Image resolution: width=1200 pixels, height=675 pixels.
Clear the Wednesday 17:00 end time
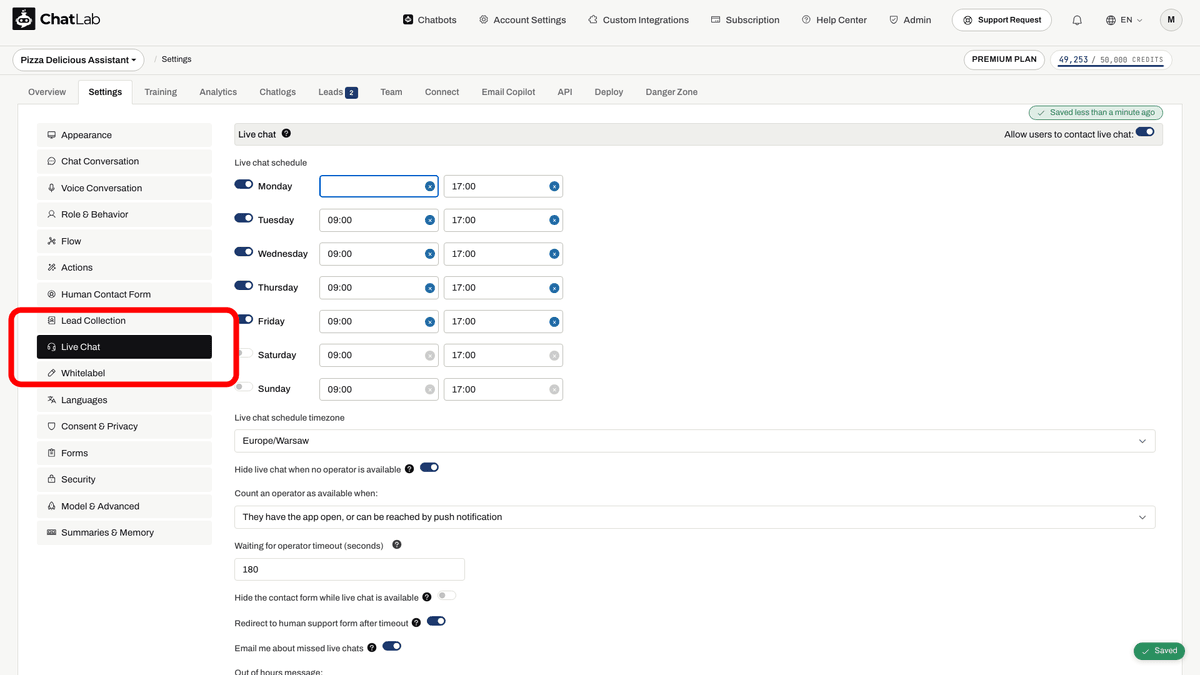click(x=553, y=254)
